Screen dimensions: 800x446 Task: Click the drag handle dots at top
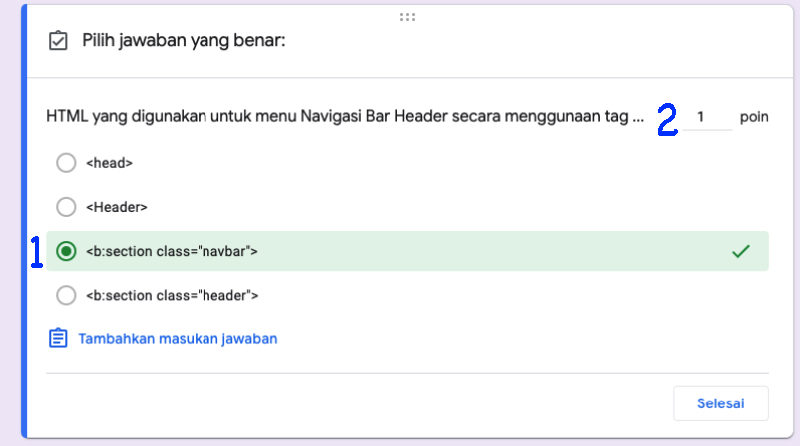[x=407, y=17]
